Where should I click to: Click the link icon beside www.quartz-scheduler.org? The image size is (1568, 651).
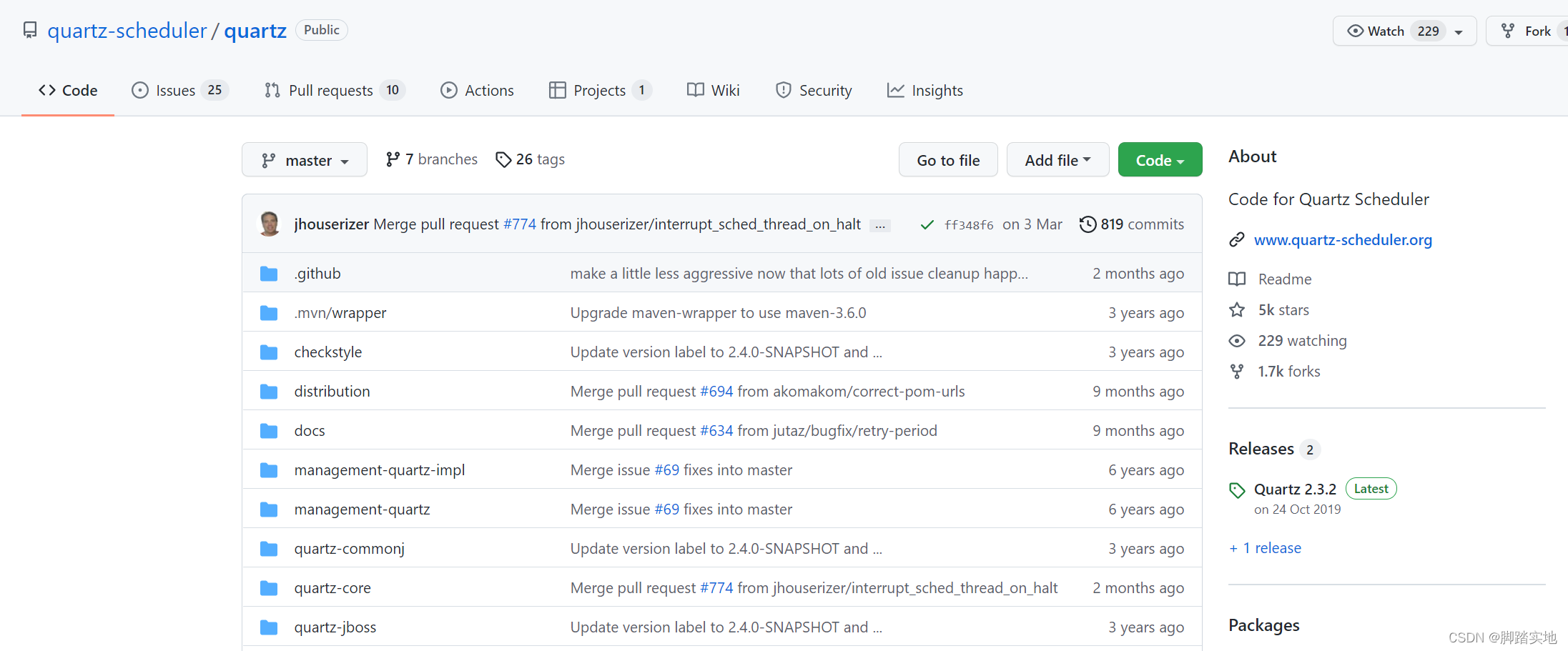click(x=1237, y=240)
